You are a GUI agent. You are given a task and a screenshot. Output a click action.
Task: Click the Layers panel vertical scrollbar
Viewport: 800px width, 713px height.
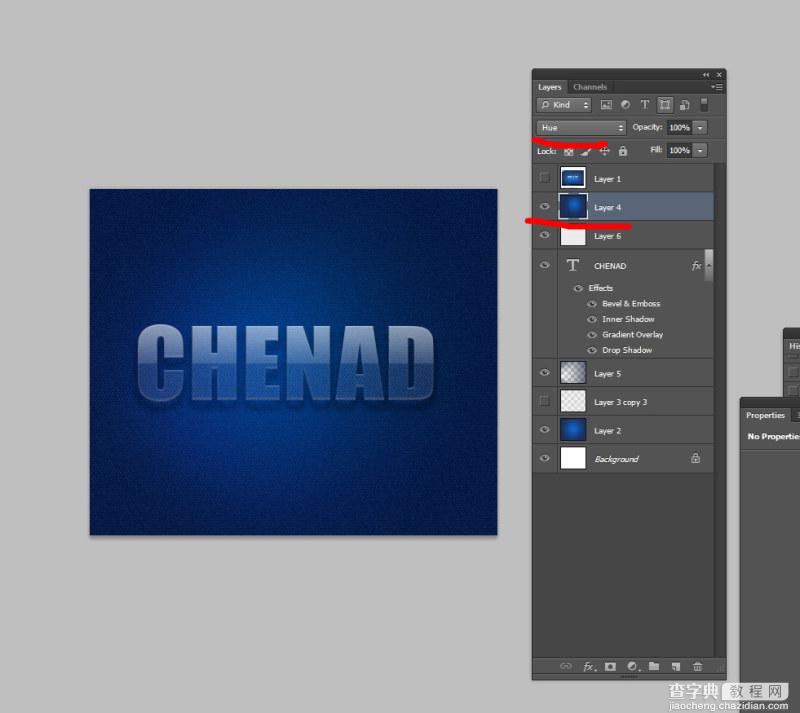pyautogui.click(x=719, y=408)
